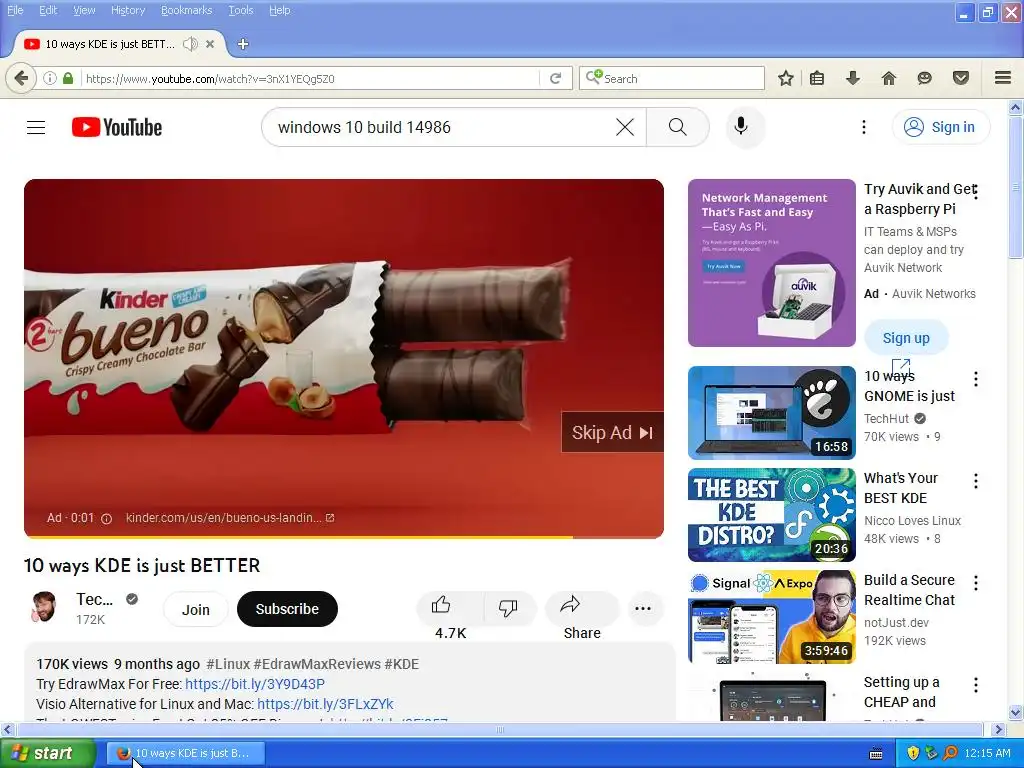
Task: Open the History menu
Action: point(127,10)
